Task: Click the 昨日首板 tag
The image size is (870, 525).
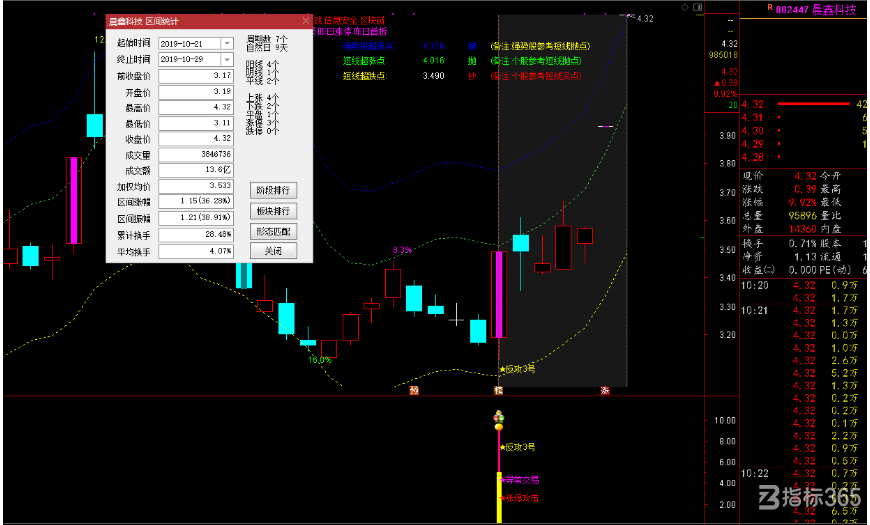Action: click(370, 32)
